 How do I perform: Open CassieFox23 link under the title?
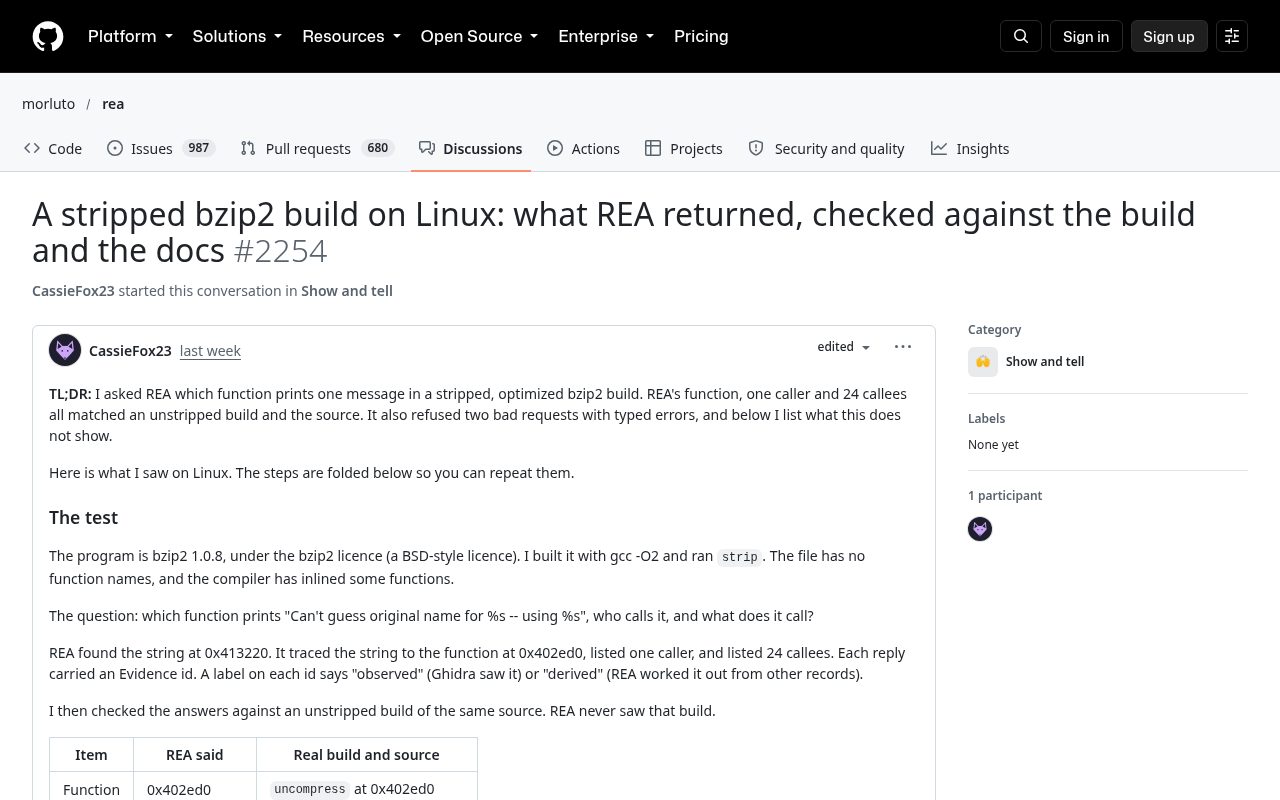pos(73,291)
